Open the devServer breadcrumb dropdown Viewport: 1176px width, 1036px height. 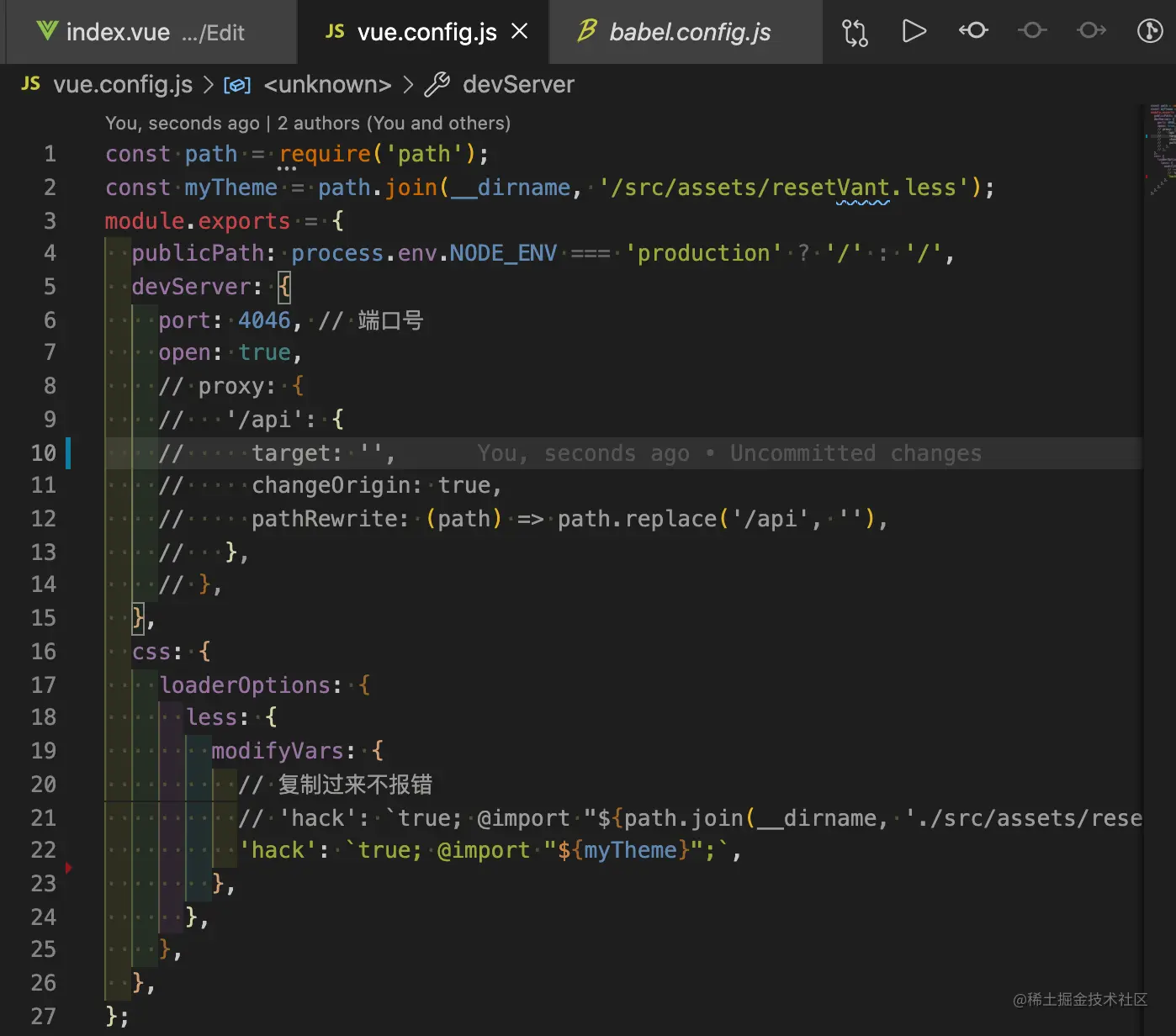518,84
